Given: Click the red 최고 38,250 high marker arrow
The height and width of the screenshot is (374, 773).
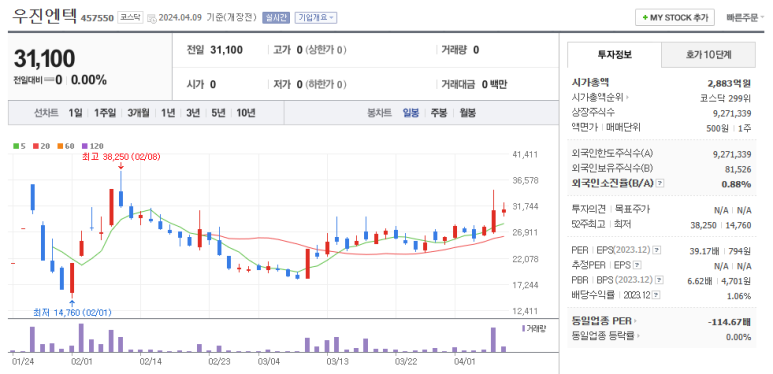Looking at the screenshot, I should point(120,166).
